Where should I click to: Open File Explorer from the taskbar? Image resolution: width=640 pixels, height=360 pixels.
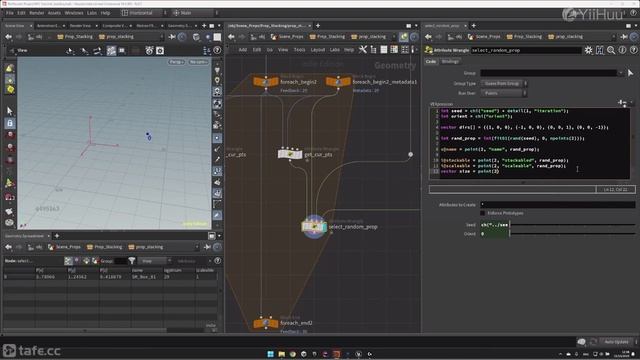(x=281, y=354)
